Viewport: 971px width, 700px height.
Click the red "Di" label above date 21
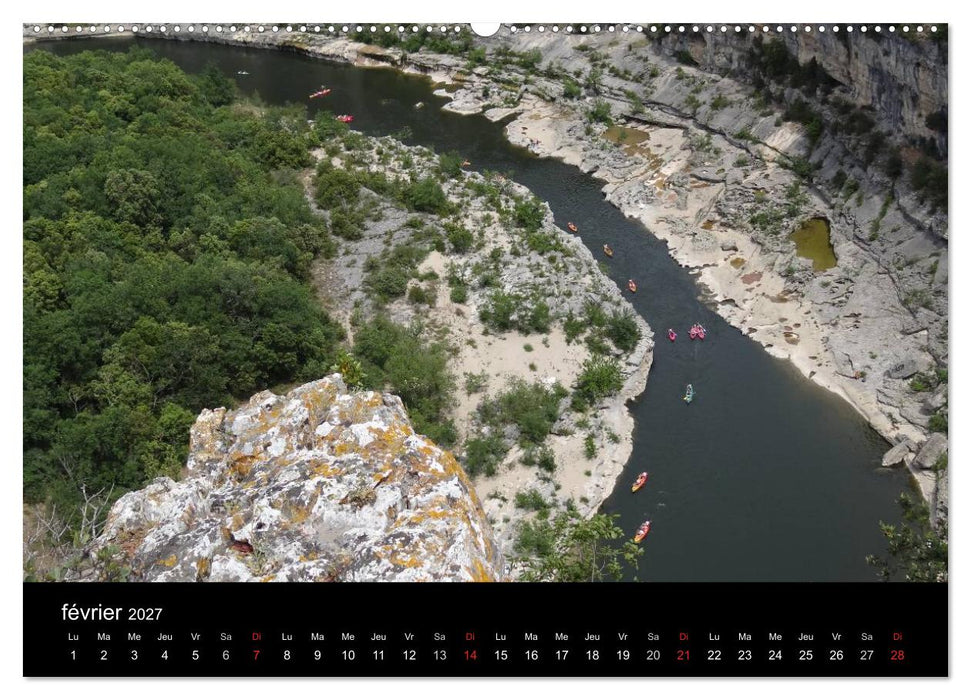[684, 637]
